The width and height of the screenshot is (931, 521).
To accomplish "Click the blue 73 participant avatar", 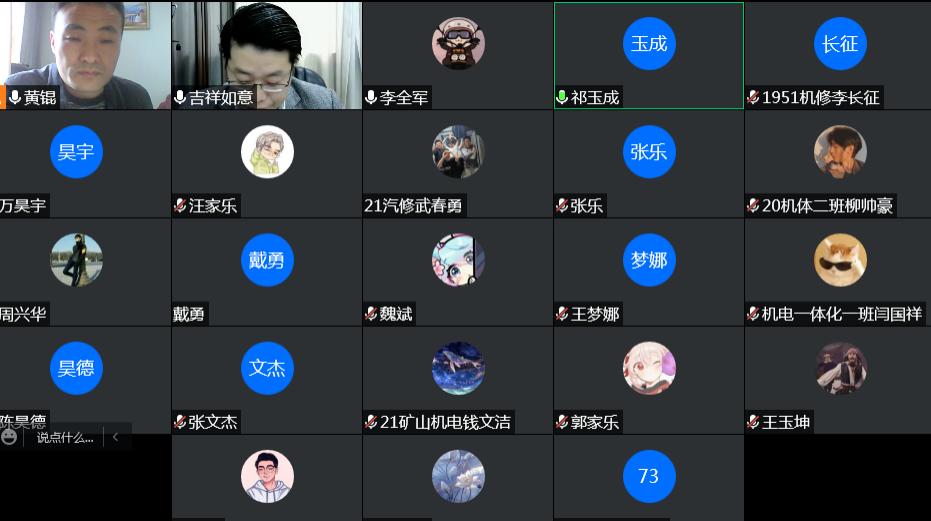I will click(x=649, y=476).
